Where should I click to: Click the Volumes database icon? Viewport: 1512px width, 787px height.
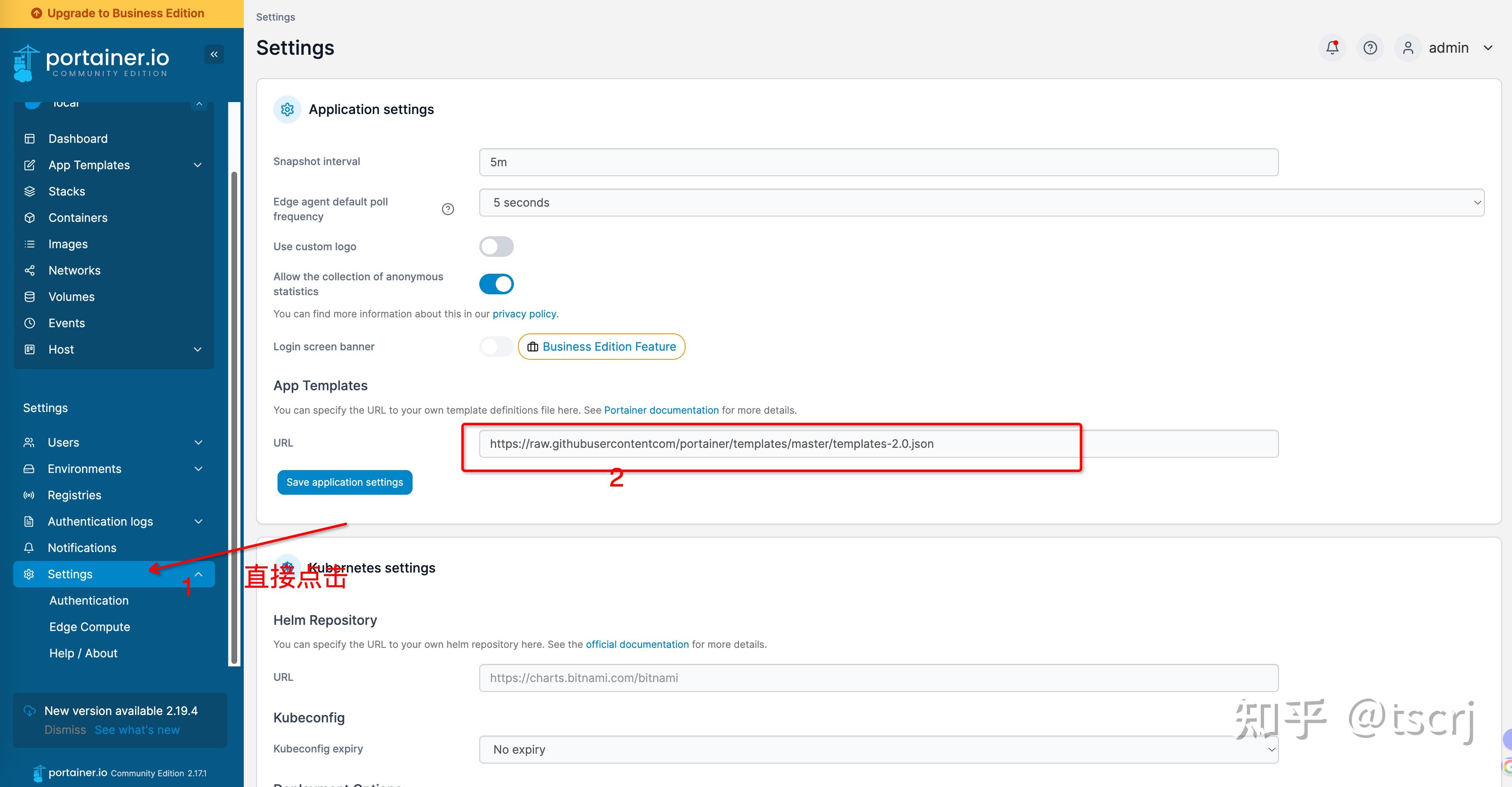click(30, 297)
